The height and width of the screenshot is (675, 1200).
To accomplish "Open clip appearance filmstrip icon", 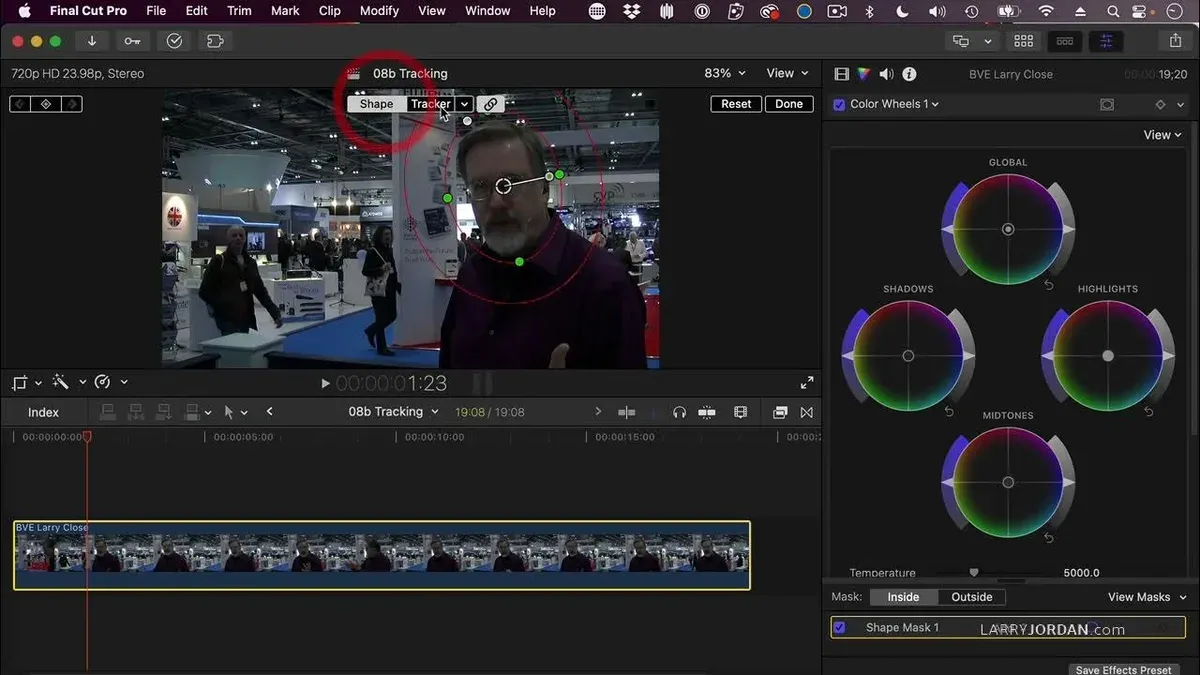I will 740,412.
